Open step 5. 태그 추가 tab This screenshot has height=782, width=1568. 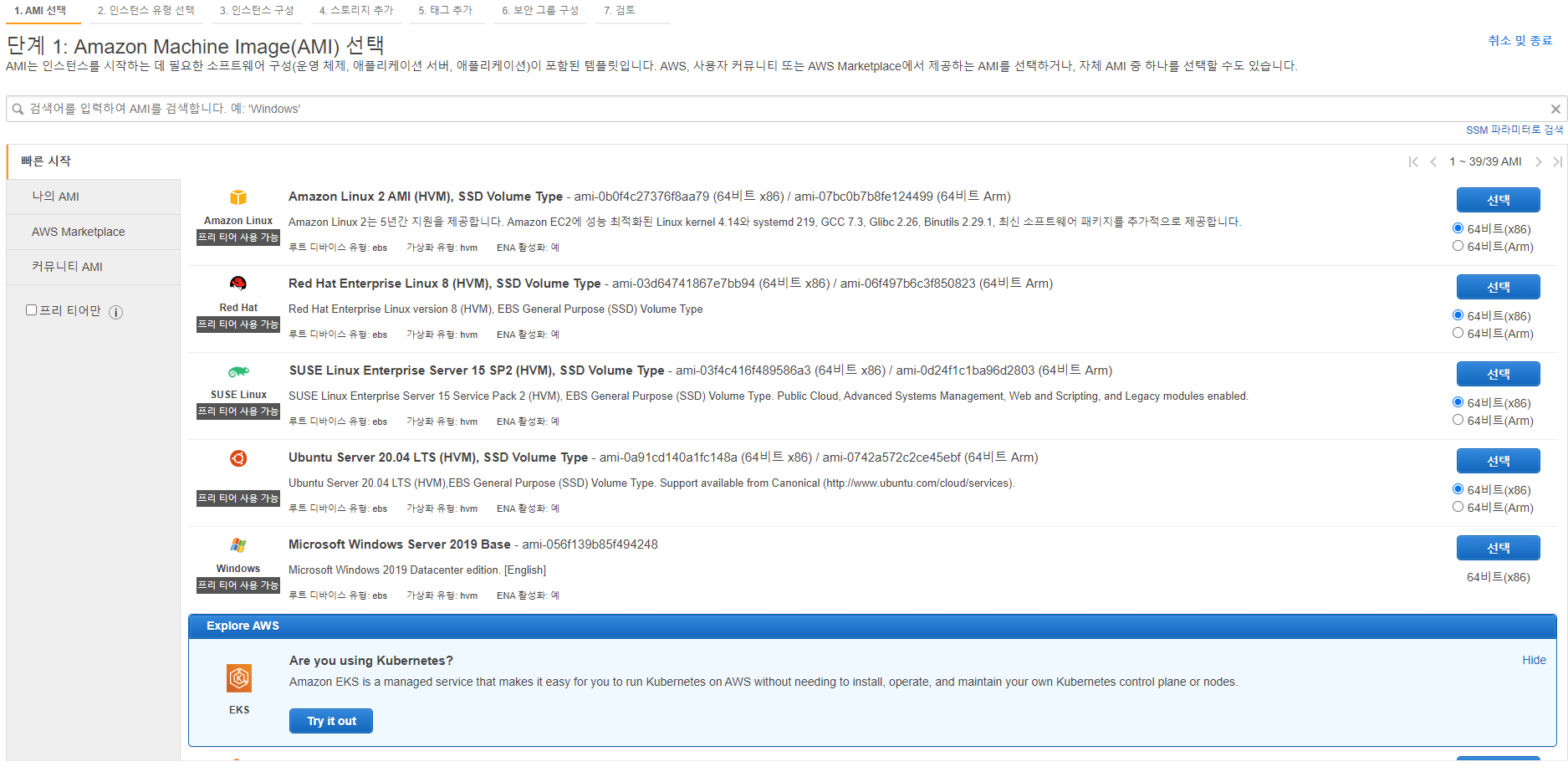446,11
